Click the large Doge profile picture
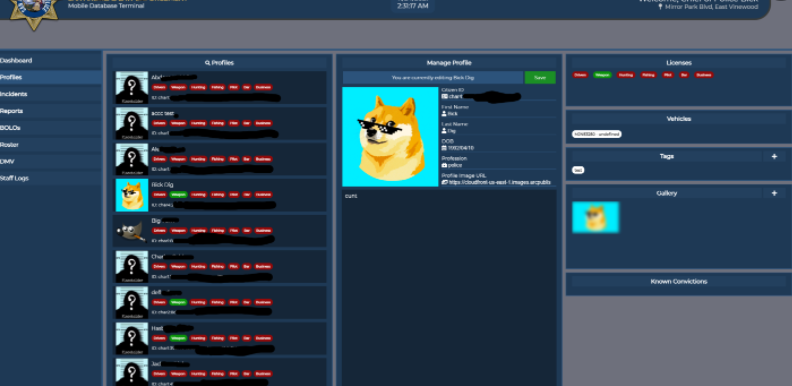The height and width of the screenshot is (386, 792). [x=390, y=136]
